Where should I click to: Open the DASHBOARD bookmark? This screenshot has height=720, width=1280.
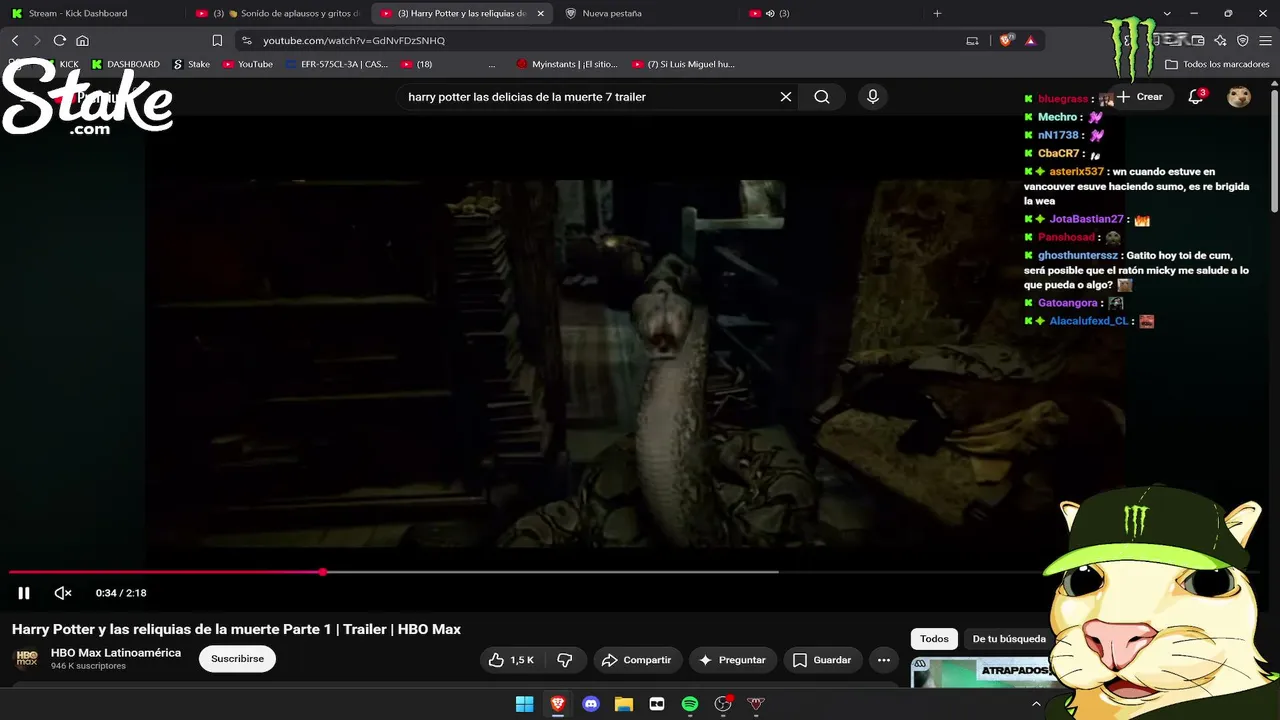(x=125, y=64)
